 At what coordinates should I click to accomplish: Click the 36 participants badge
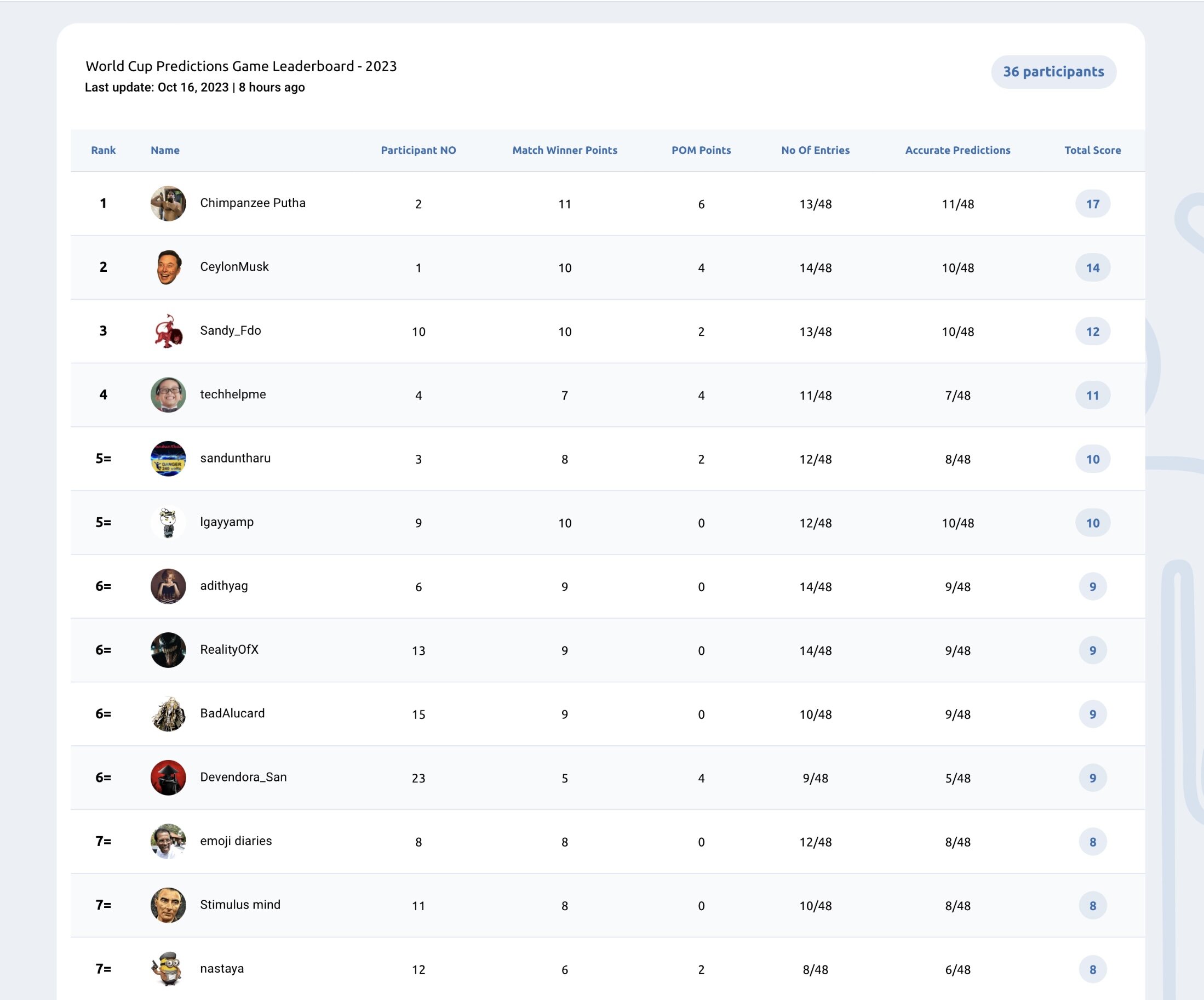(1053, 72)
